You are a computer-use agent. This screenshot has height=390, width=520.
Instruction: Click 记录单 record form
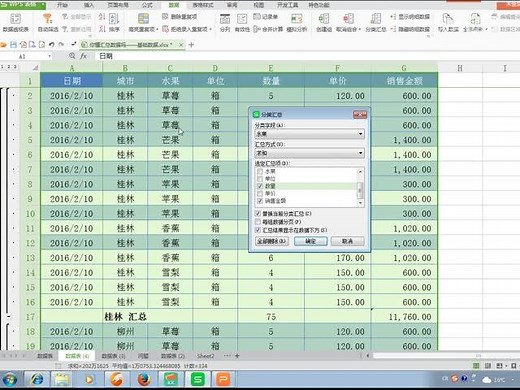266,17
